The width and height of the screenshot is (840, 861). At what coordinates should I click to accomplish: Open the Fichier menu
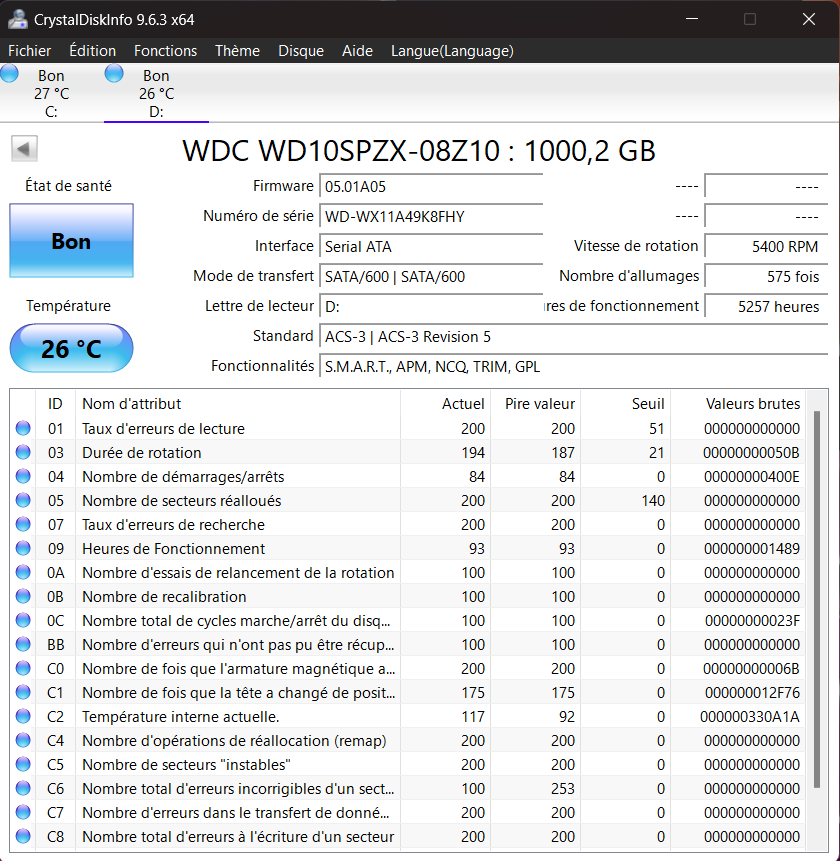click(30, 51)
